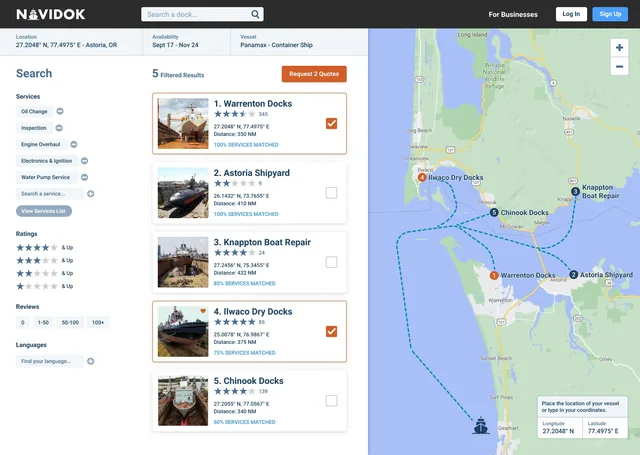The height and width of the screenshot is (455, 640).
Task: Click Ilwaco's 75% Services Matched text
Action: (244, 353)
